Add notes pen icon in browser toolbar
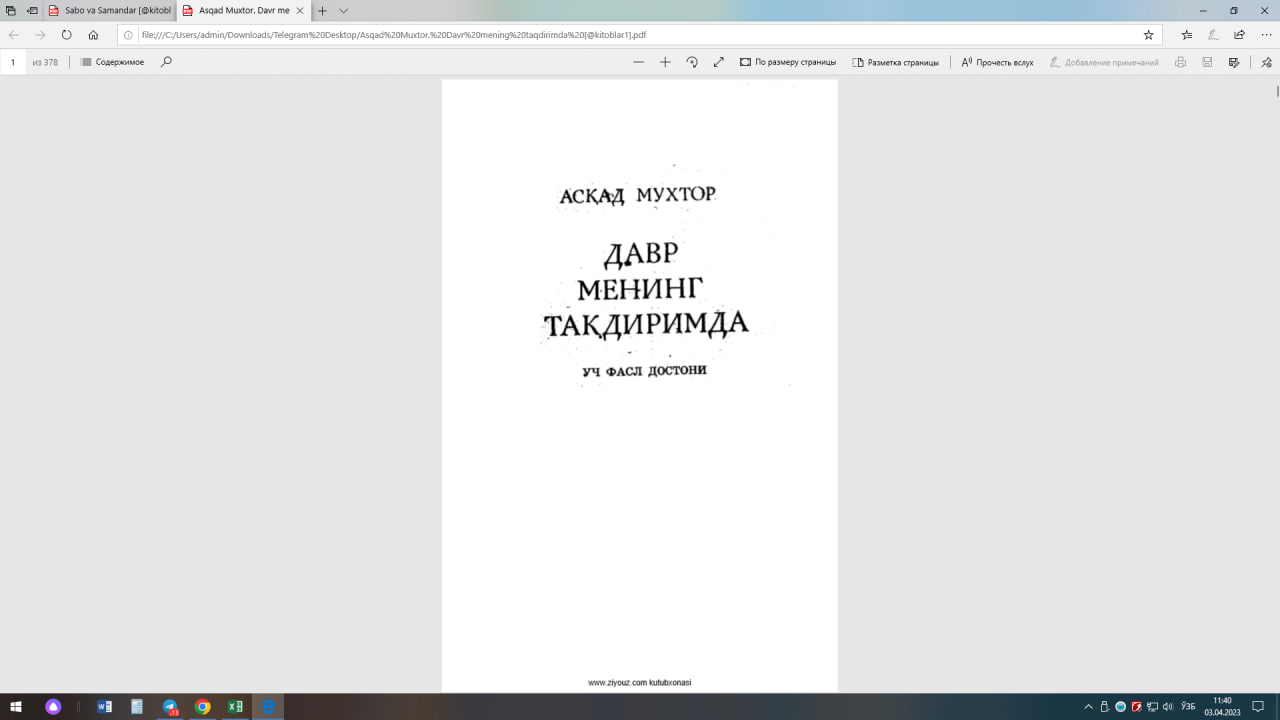The height and width of the screenshot is (720, 1280). point(1213,34)
